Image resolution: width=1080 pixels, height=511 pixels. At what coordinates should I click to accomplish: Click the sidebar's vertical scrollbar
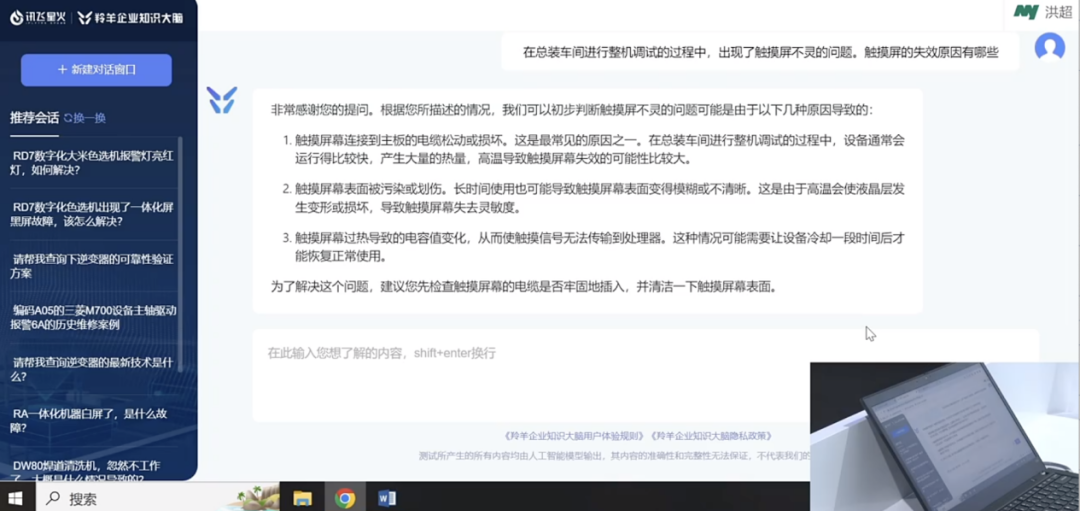[181, 250]
